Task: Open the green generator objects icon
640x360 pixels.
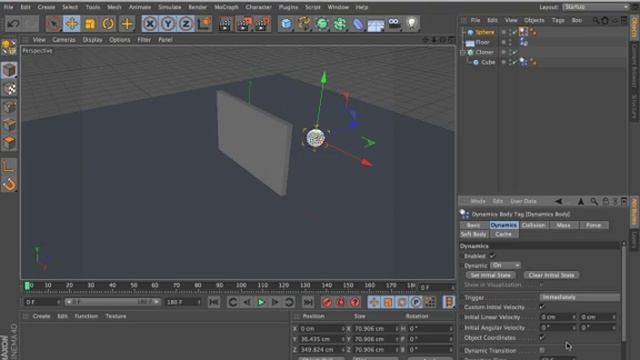Action: tap(322, 24)
